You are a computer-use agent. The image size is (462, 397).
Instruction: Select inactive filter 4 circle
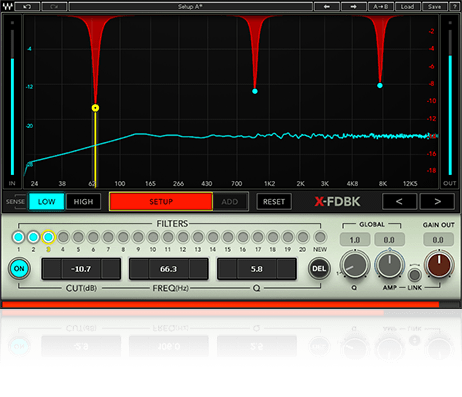63,237
